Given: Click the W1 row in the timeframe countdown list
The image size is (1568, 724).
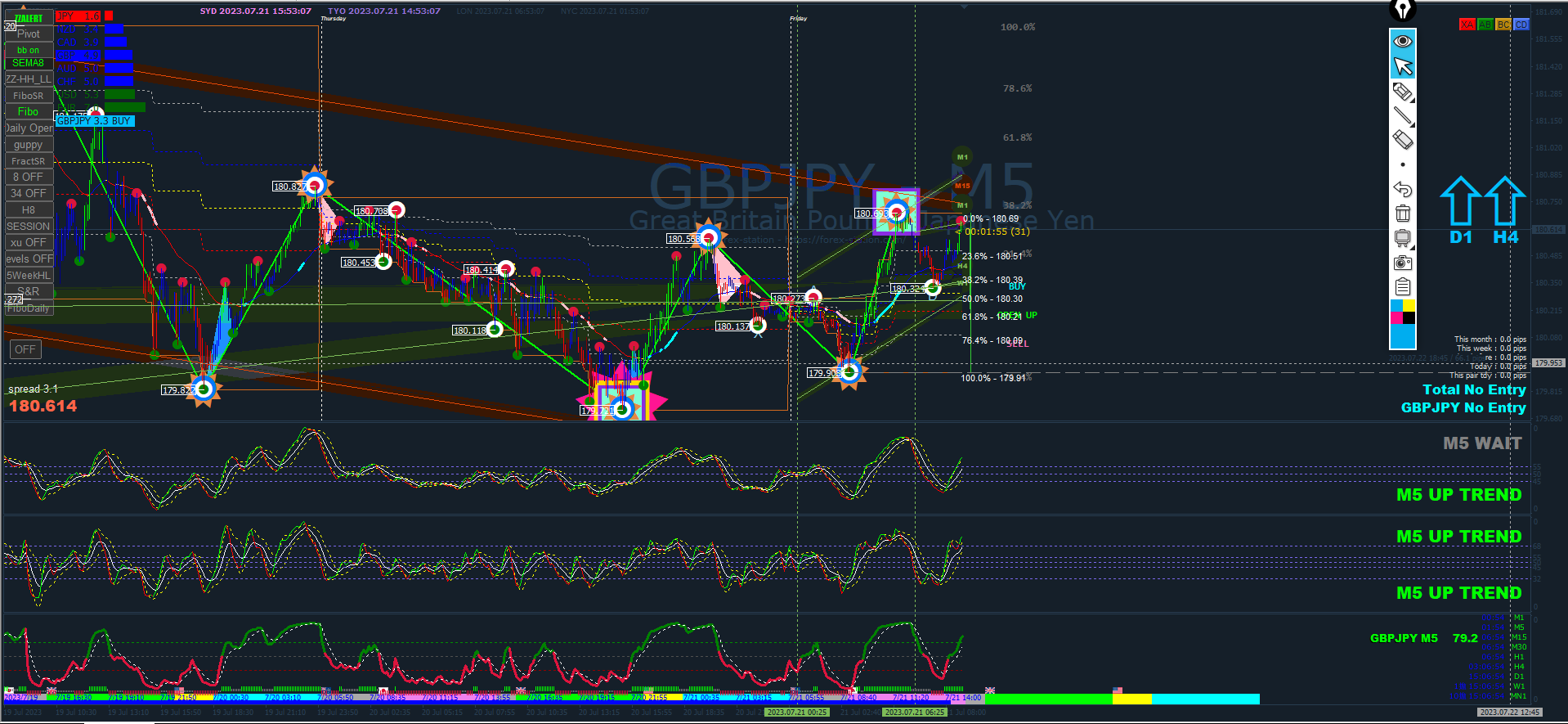Looking at the screenshot, I should pyautogui.click(x=1490, y=686).
